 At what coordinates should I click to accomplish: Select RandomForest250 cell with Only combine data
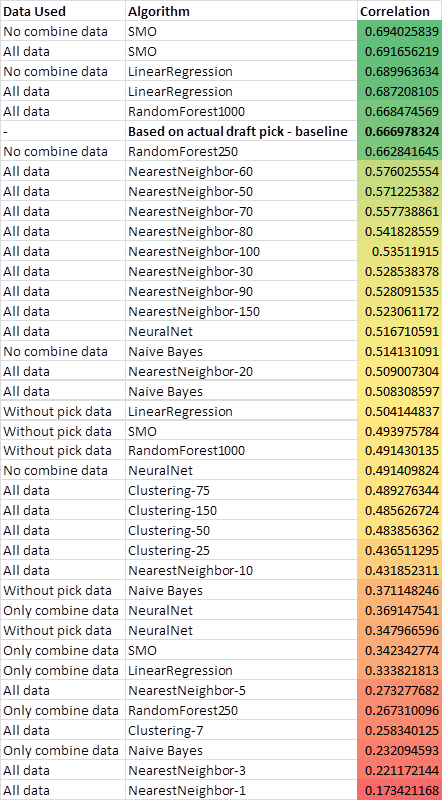pyautogui.click(x=241, y=711)
